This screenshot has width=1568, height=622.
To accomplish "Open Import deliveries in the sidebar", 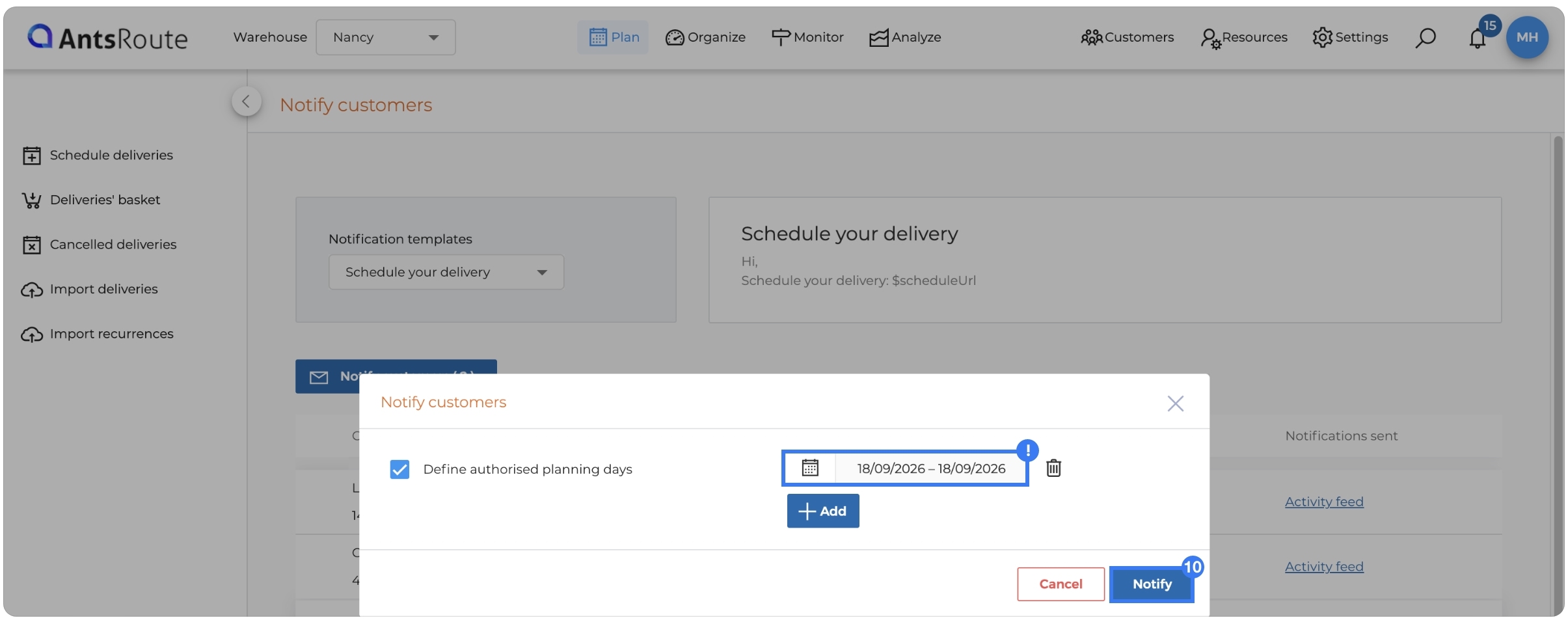I will [90, 289].
